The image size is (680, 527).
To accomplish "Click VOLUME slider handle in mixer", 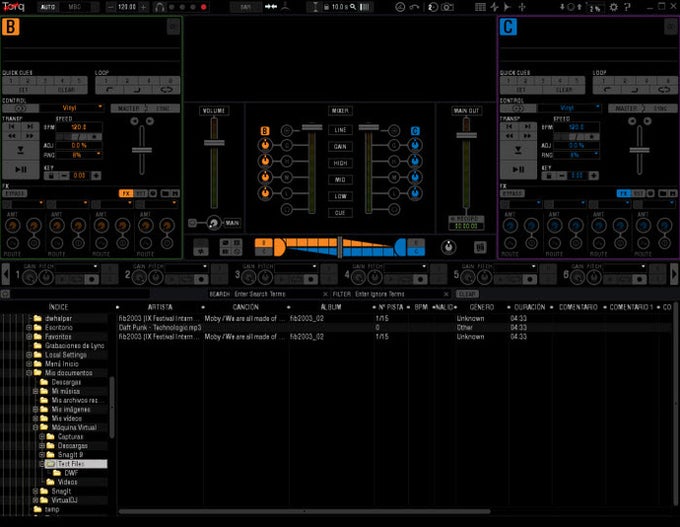I will tap(214, 143).
